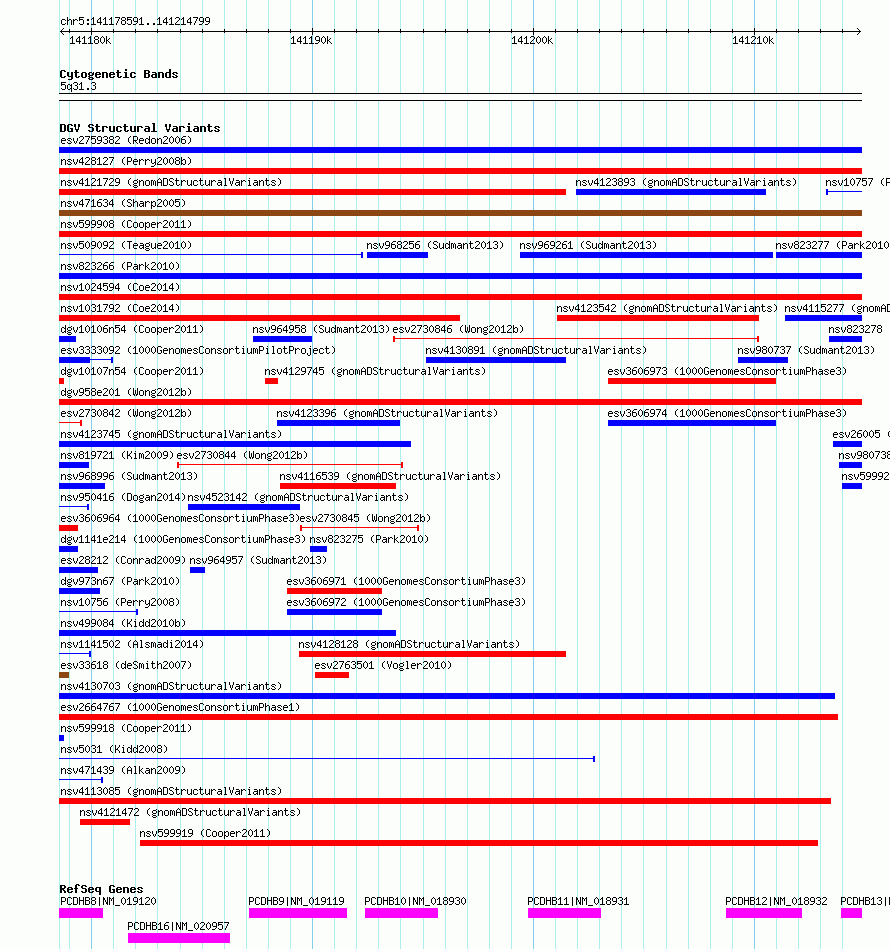Open esv28212 (Conrad2009) label

click(x=123, y=560)
